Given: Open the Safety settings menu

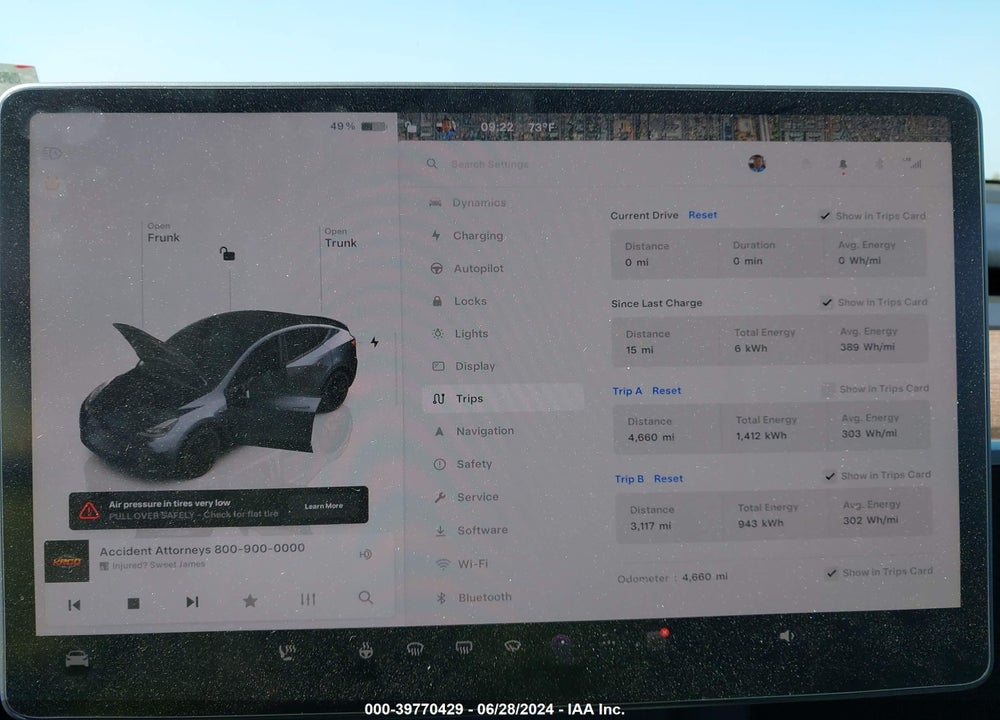Looking at the screenshot, I should 463,464.
